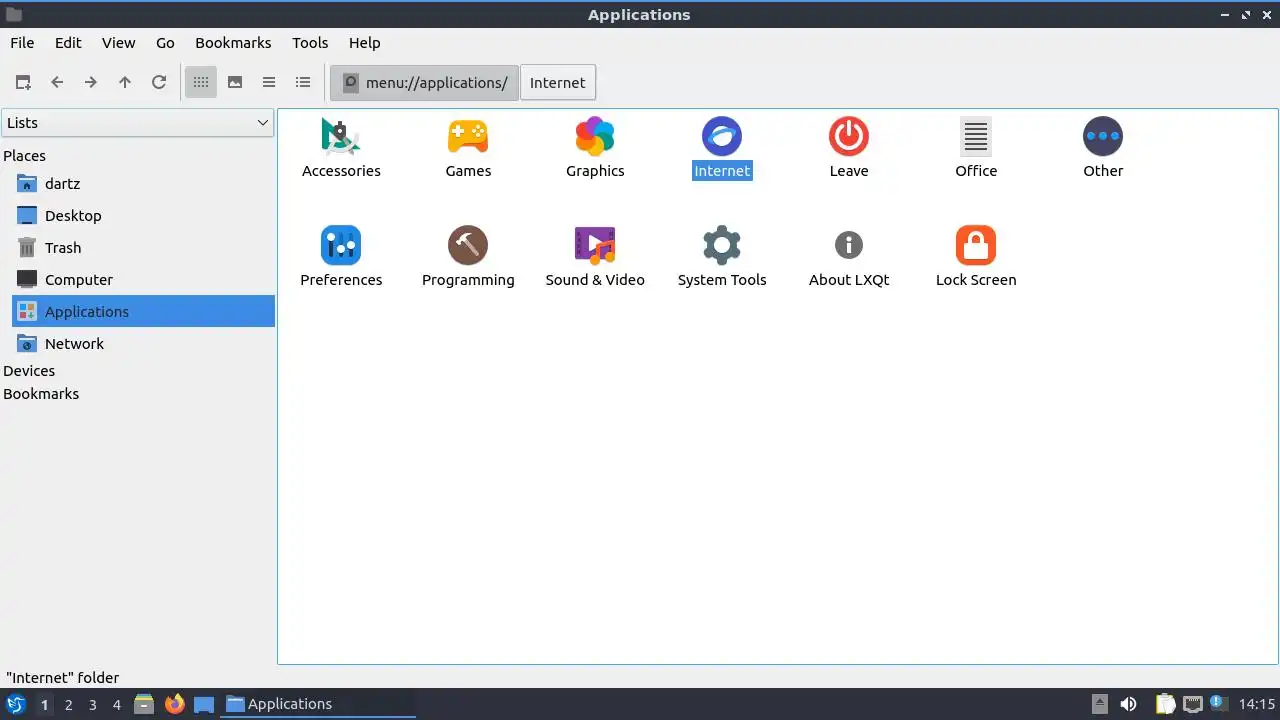The width and height of the screenshot is (1280, 720).
Task: Switch to detailed list view
Action: tap(303, 82)
